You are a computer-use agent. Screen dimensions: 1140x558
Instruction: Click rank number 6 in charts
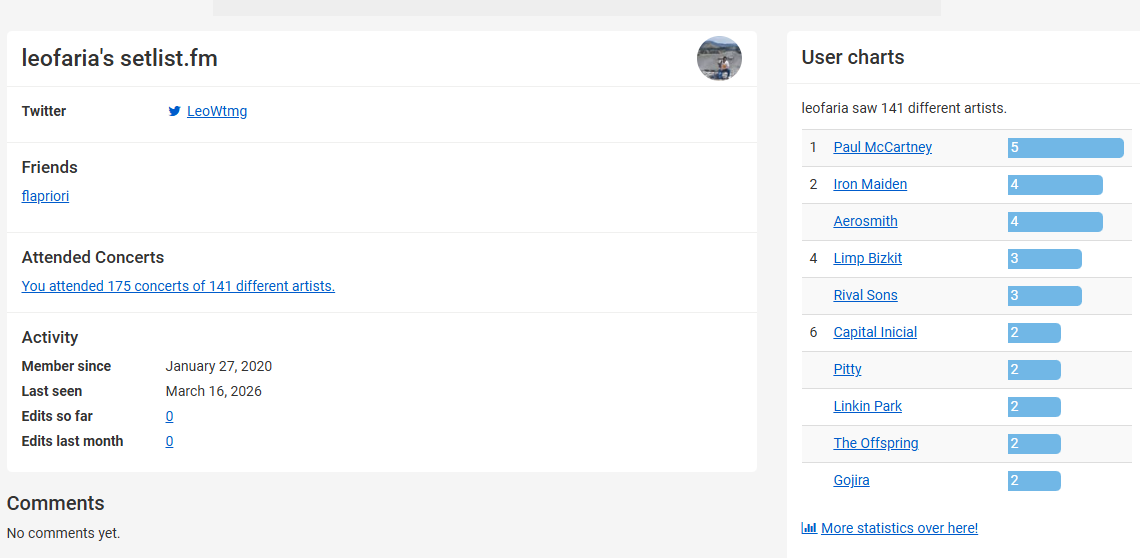click(x=814, y=332)
